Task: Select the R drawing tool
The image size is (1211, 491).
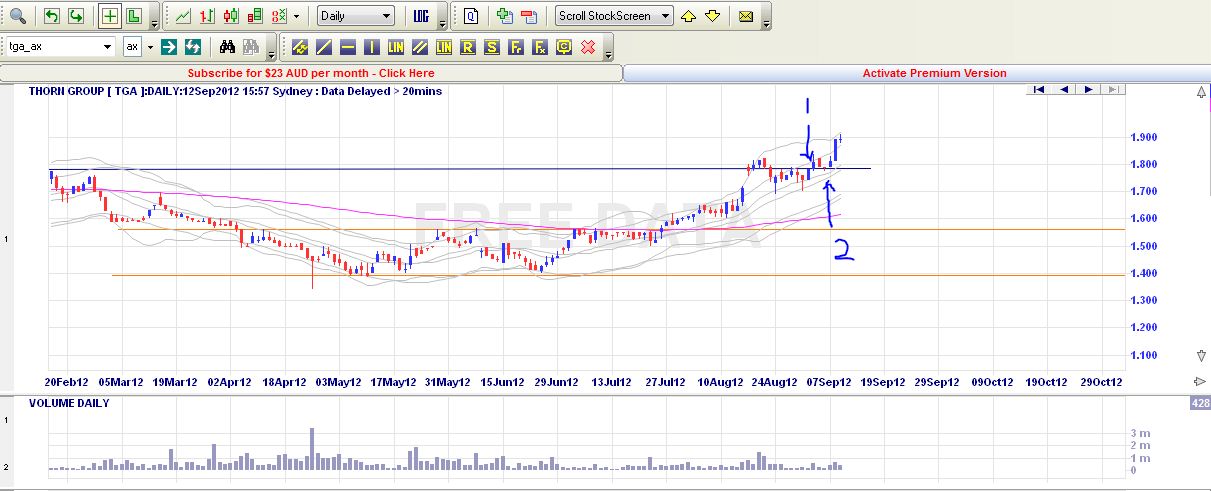Action: (x=468, y=46)
